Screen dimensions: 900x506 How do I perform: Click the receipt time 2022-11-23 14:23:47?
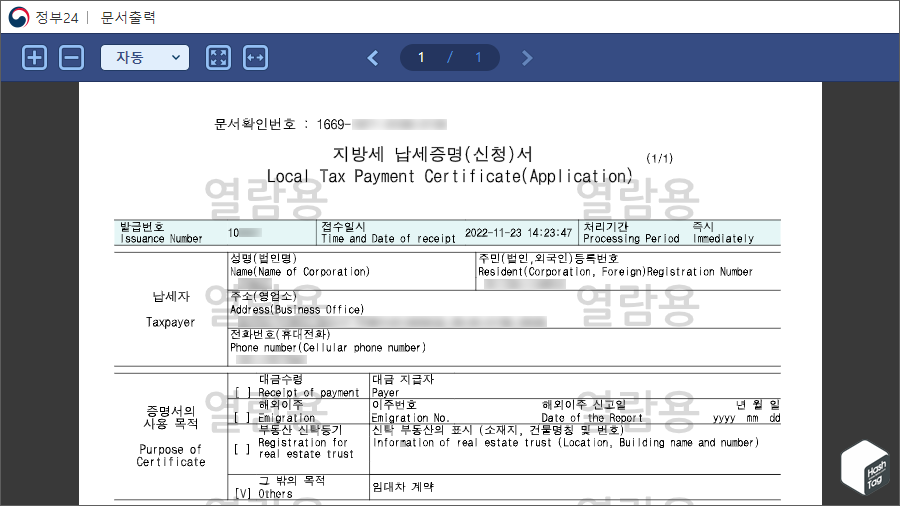click(518, 233)
